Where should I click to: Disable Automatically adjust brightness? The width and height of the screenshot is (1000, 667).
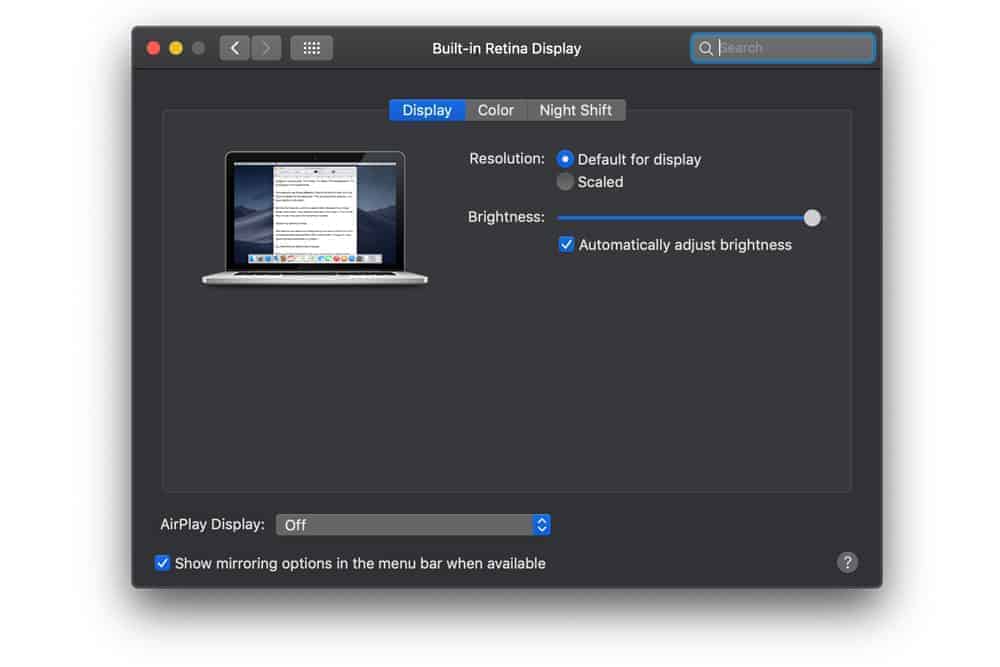[566, 245]
